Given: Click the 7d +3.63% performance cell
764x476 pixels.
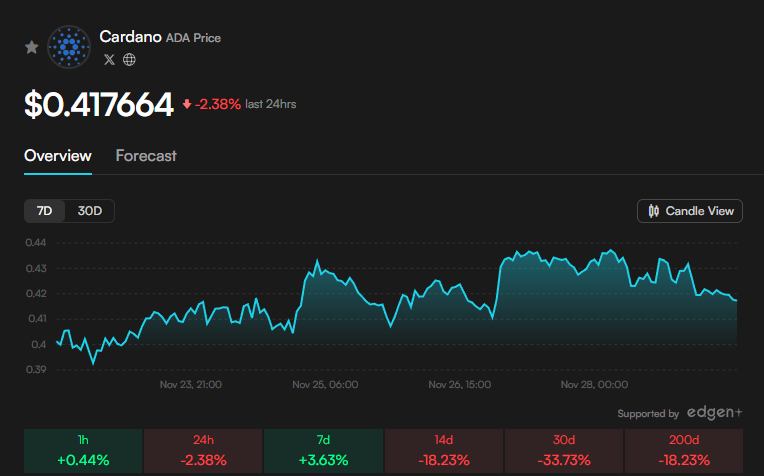Looking at the screenshot, I should click(323, 451).
